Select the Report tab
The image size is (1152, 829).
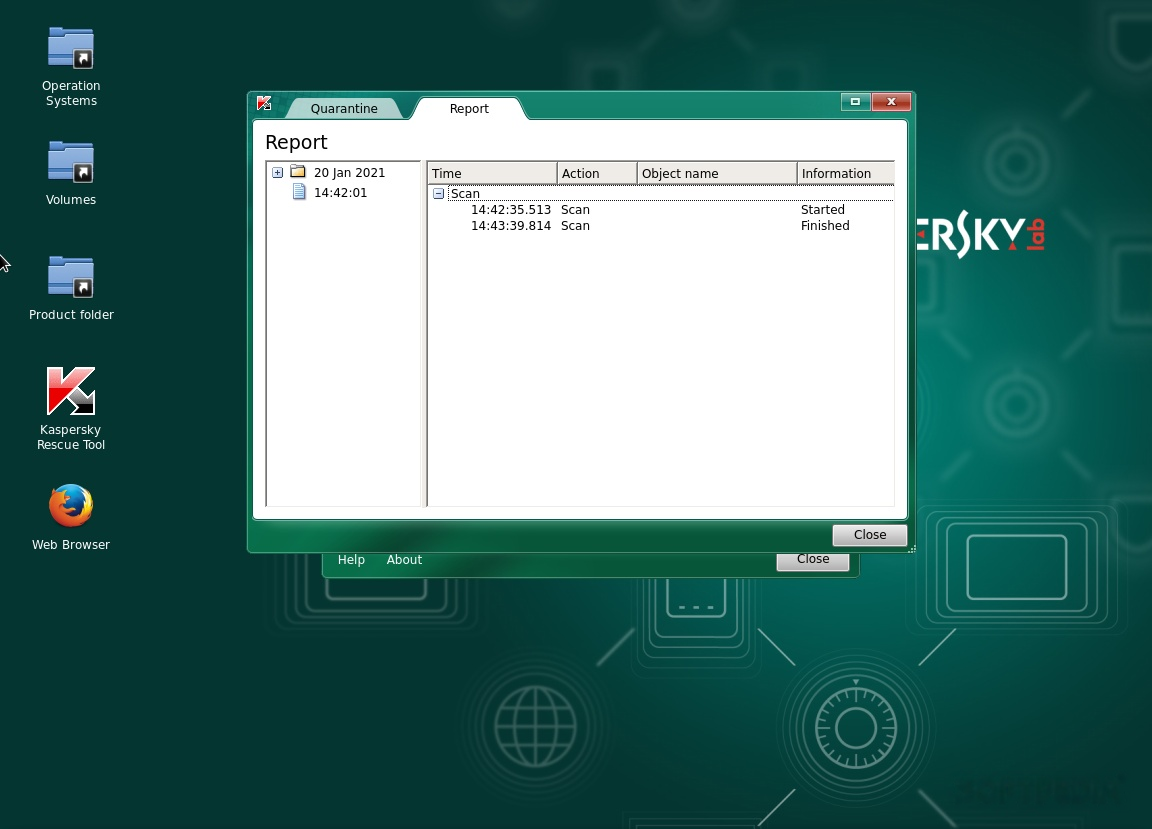tap(469, 108)
